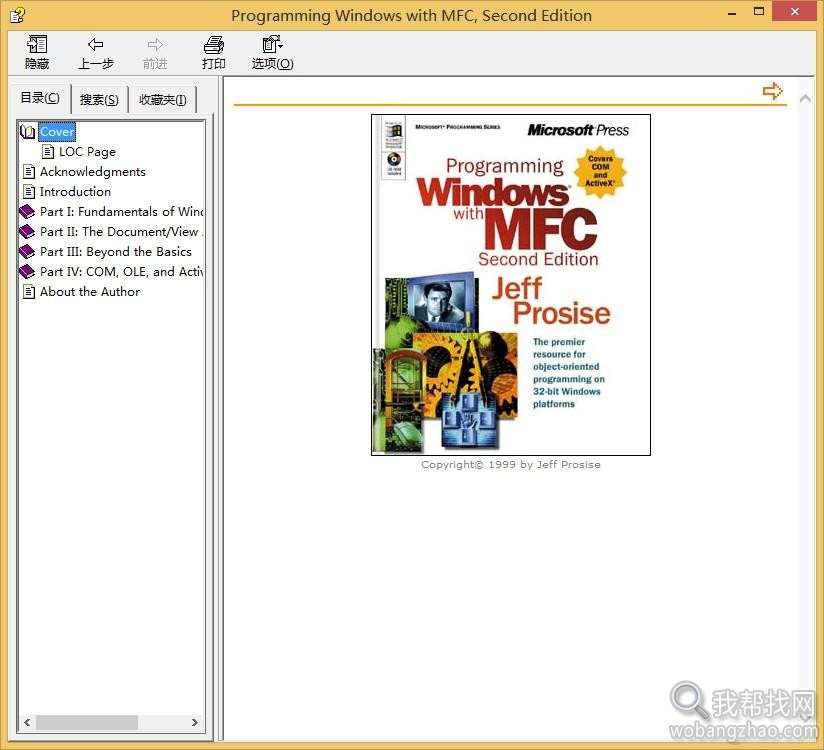The height and width of the screenshot is (750, 824).
Task: Open the Introduction topic
Action: [75, 192]
